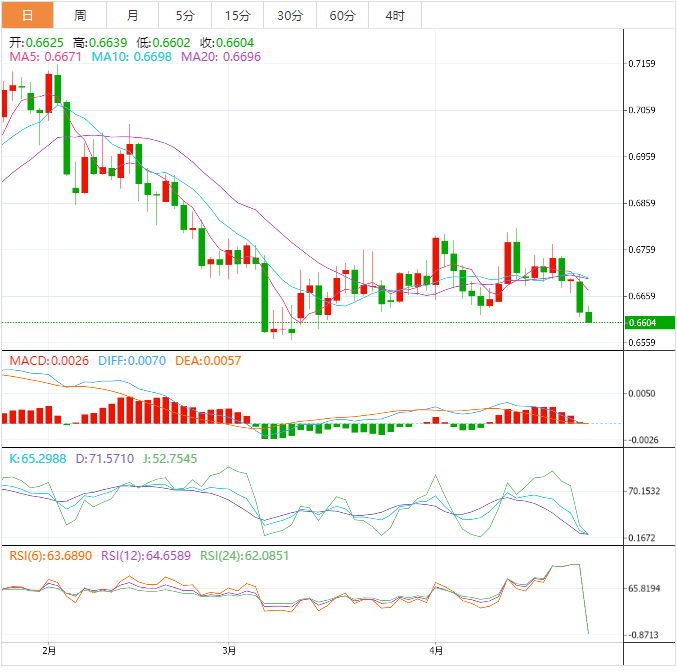
Task: Click the 4月 date axis marker
Action: tap(436, 650)
